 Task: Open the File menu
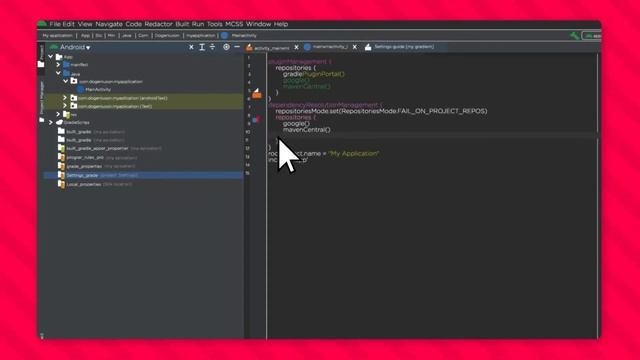click(x=55, y=24)
